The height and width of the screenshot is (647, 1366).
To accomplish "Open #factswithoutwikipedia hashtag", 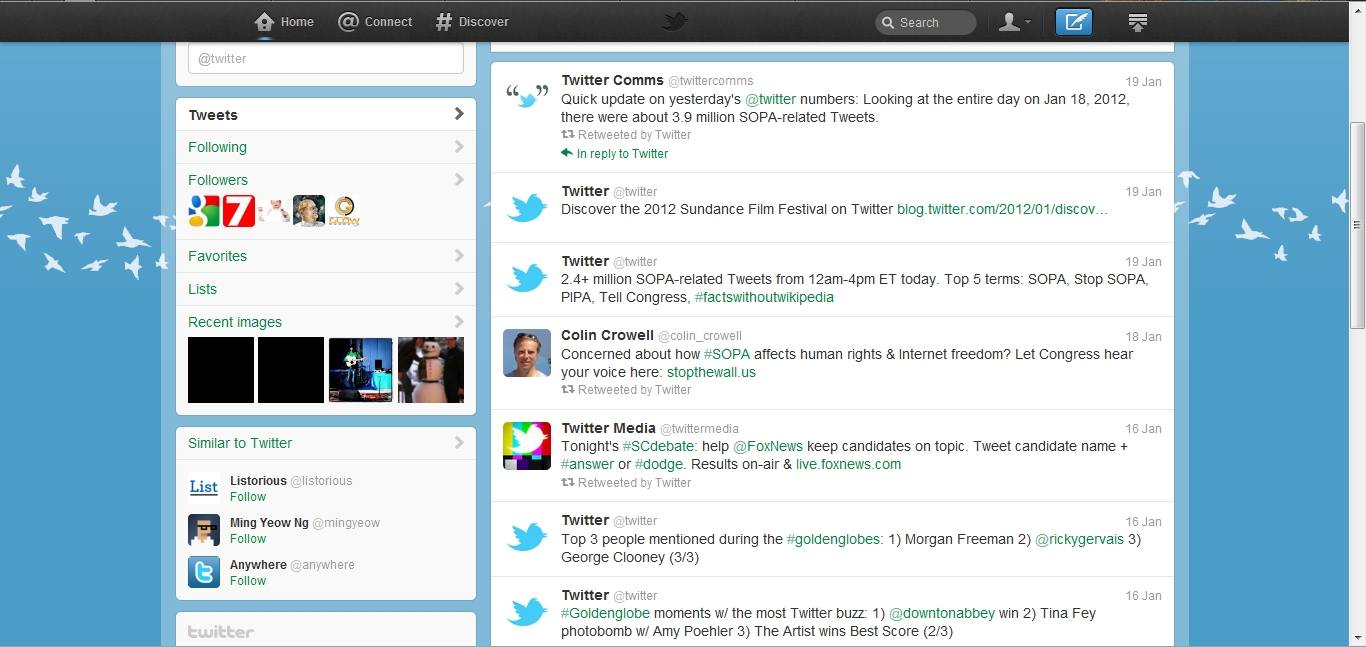I will click(x=764, y=298).
